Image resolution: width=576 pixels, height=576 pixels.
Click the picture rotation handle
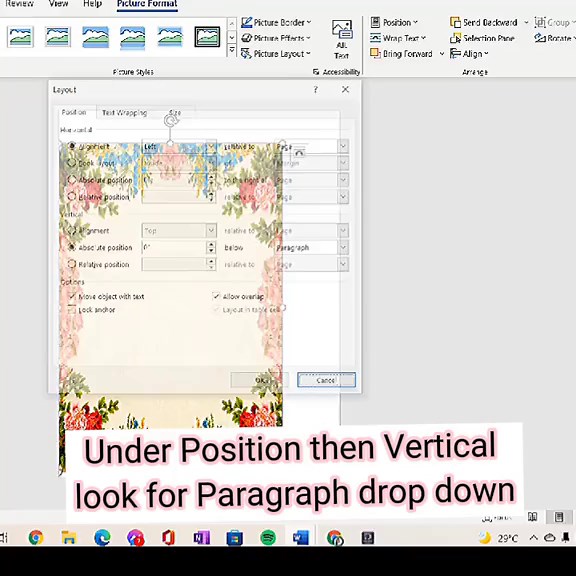170,120
